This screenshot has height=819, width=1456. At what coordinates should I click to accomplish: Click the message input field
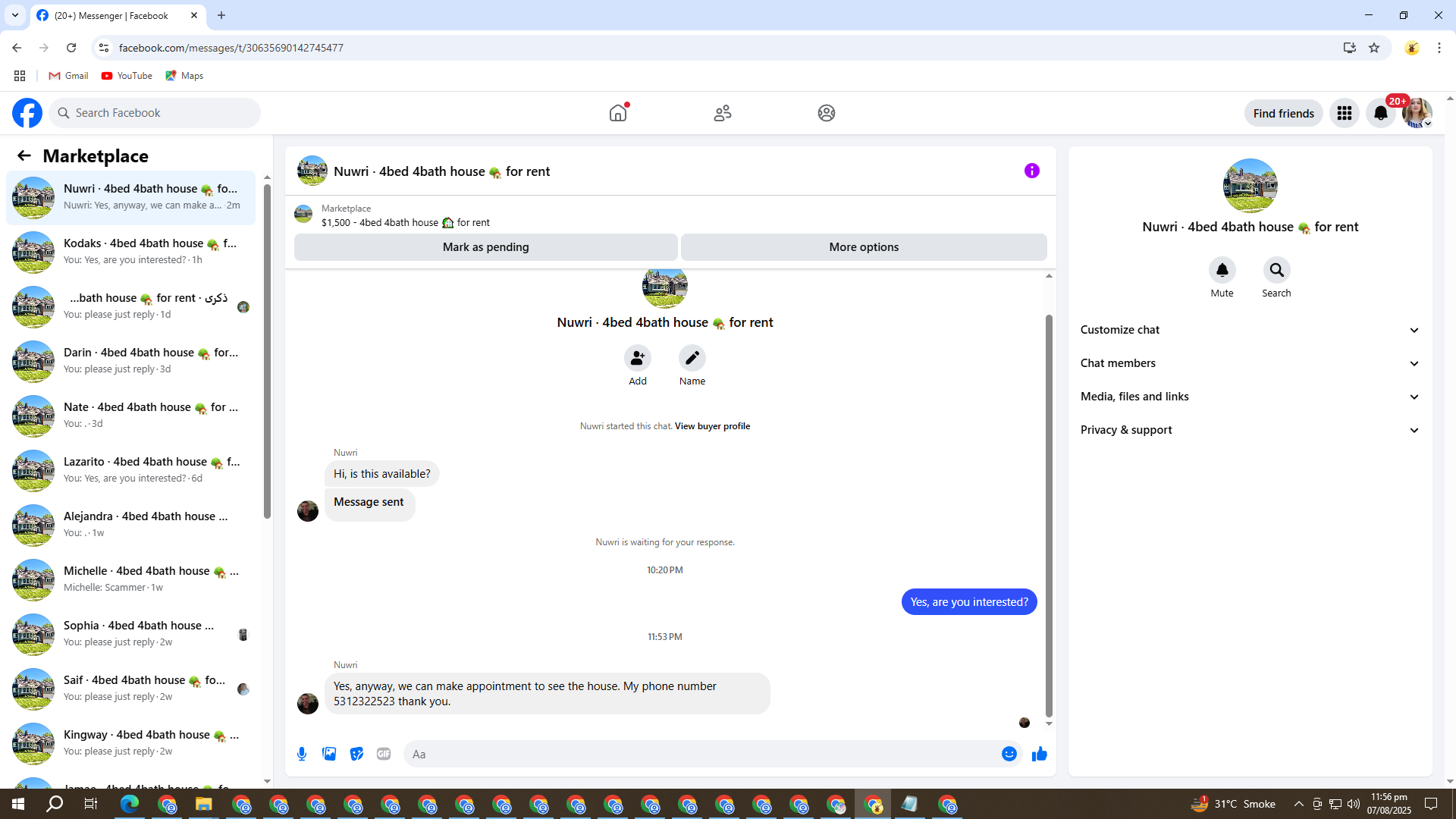pyautogui.click(x=701, y=754)
